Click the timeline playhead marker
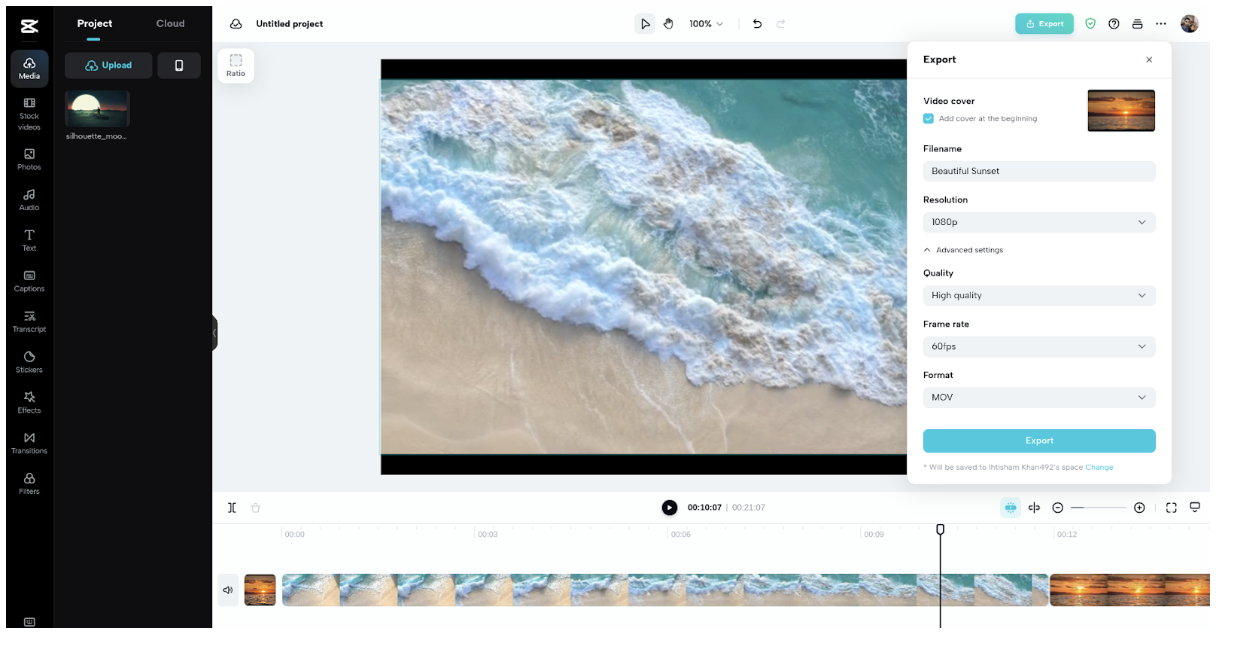Screen dimensions: 1238x660 940,529
